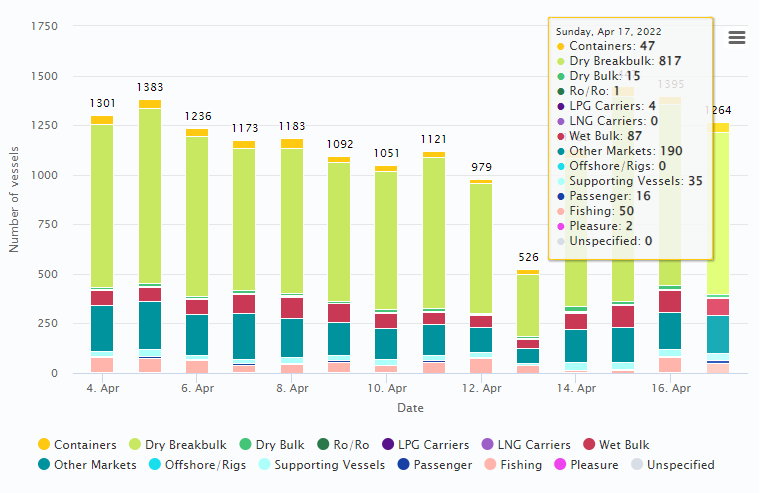Click the Ro/Ro dark green legend marker
761x493 pixels.
tap(323, 445)
